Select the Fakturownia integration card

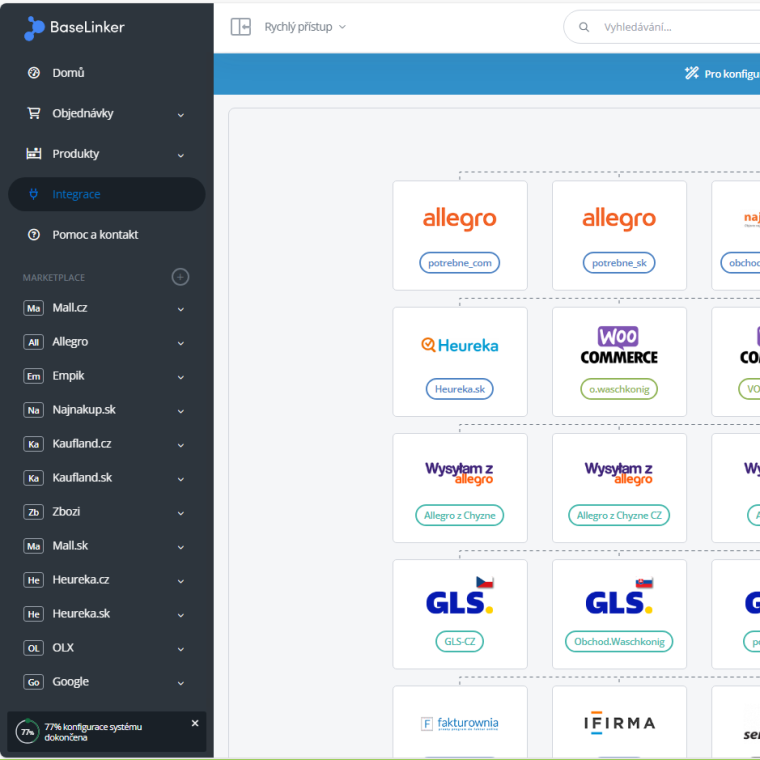click(x=460, y=722)
